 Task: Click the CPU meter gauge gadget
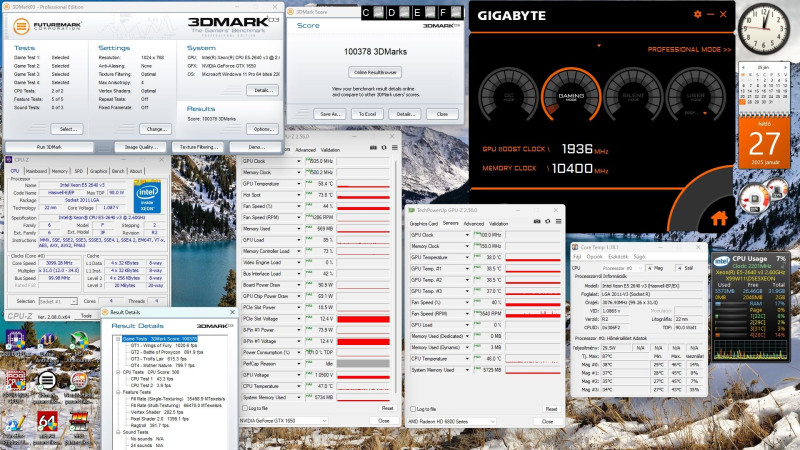[x=756, y=199]
